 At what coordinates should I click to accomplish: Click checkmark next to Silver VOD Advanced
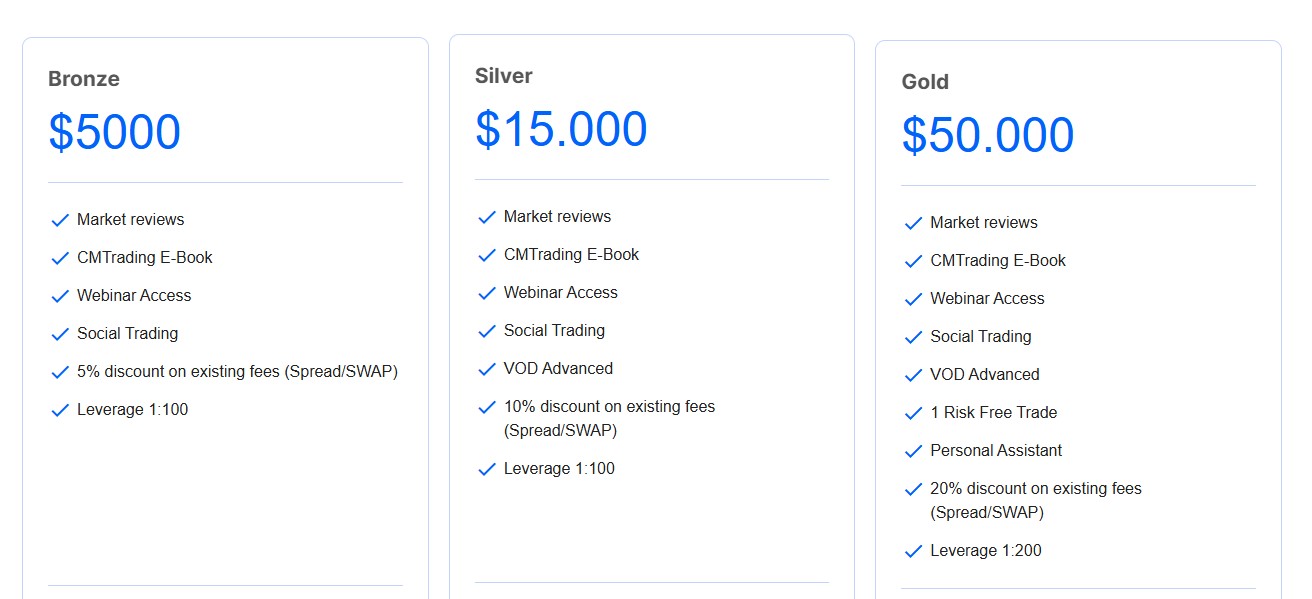tap(487, 369)
